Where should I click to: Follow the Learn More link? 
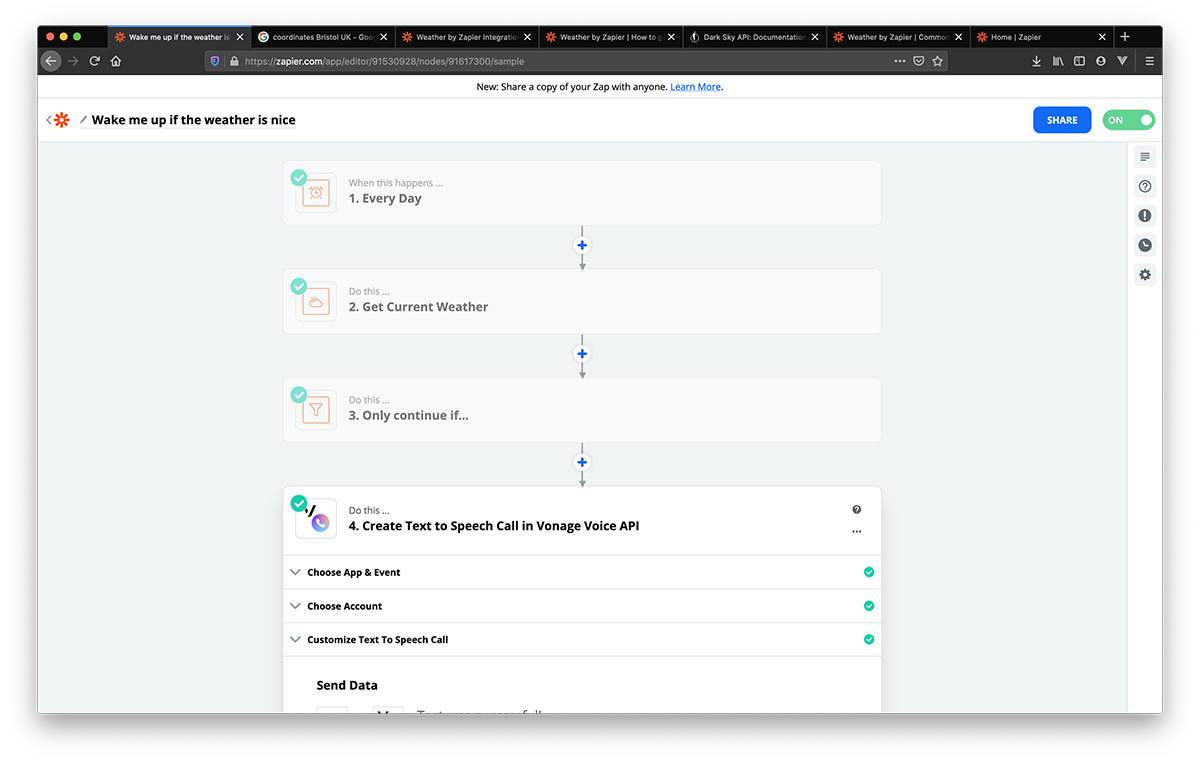point(695,87)
